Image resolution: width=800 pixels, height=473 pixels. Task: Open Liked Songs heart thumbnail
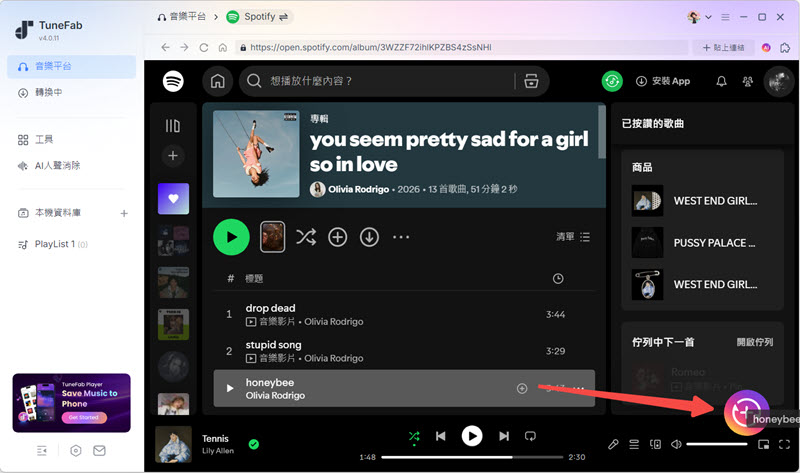point(173,198)
